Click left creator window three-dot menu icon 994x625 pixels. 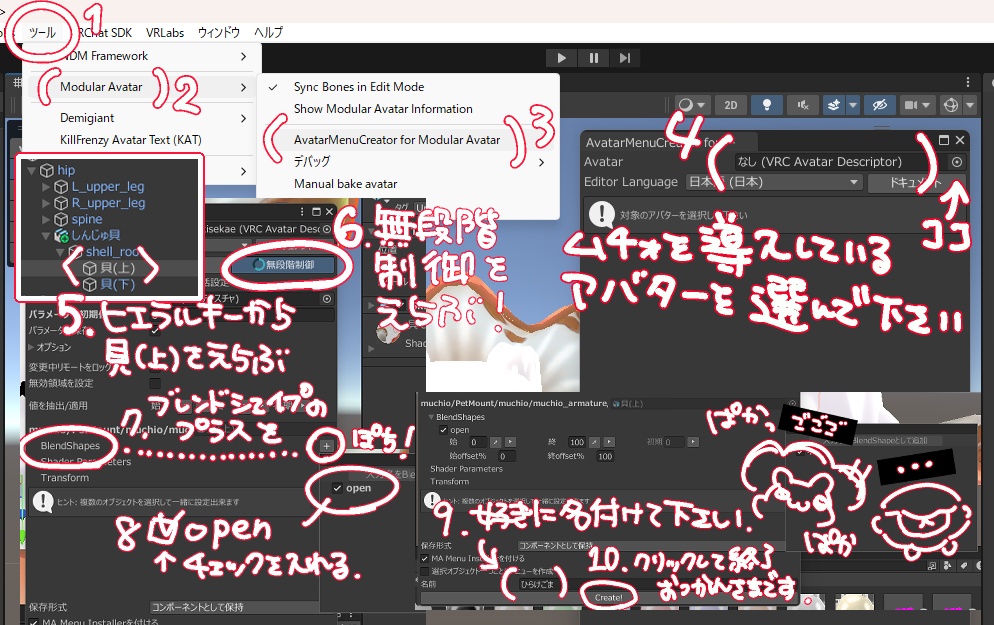point(302,212)
